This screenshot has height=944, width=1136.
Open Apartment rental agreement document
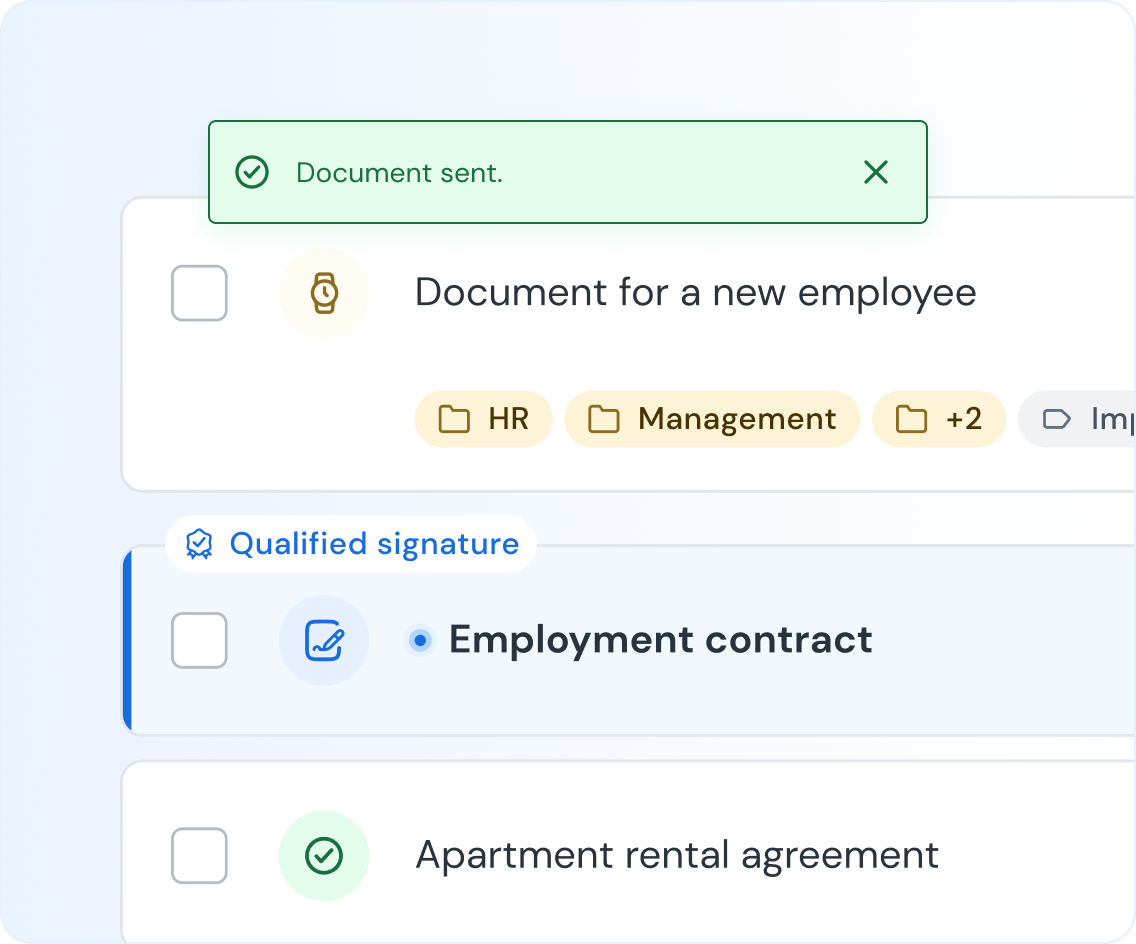click(x=677, y=856)
